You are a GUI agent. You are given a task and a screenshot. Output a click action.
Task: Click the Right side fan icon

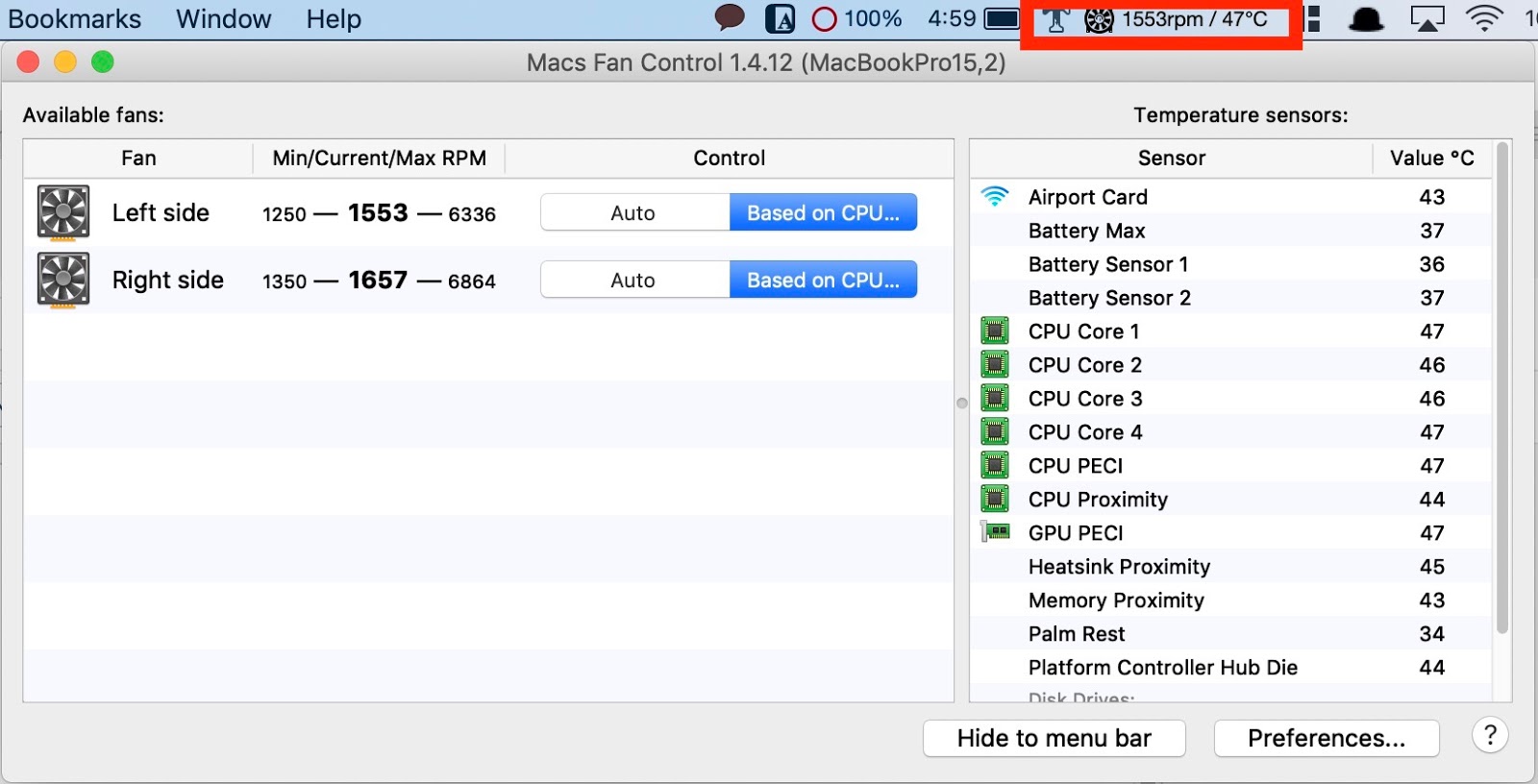tap(63, 280)
